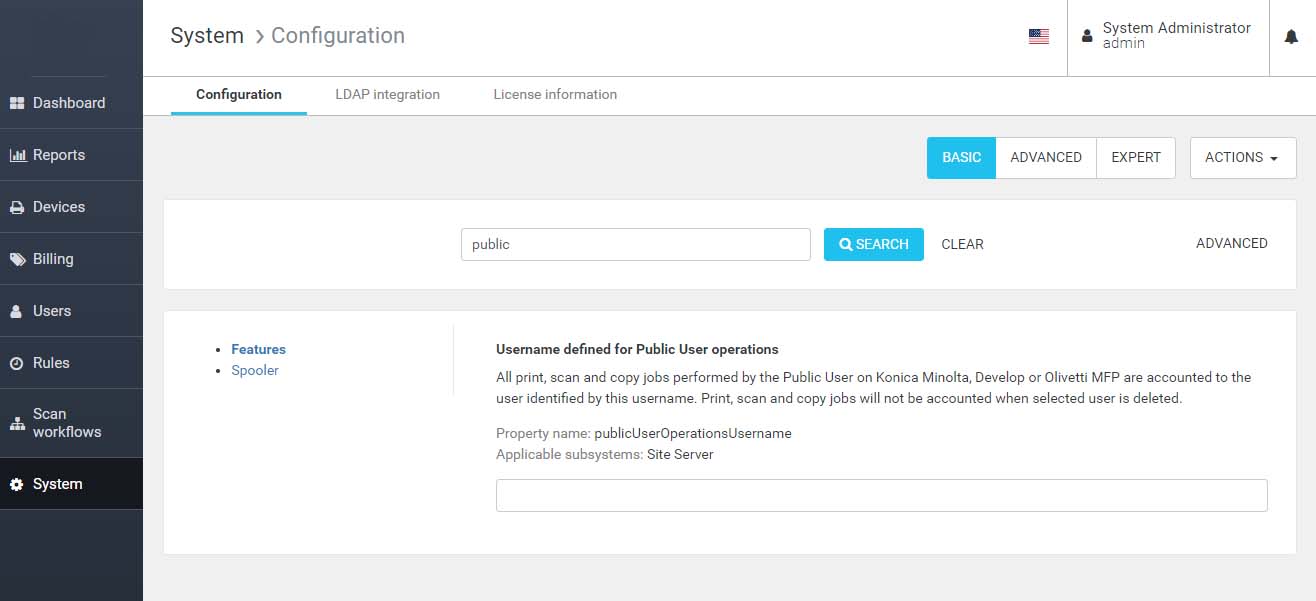Focus the publicUserOperationsUsername value field
Image resolution: width=1316 pixels, height=601 pixels.
[882, 495]
